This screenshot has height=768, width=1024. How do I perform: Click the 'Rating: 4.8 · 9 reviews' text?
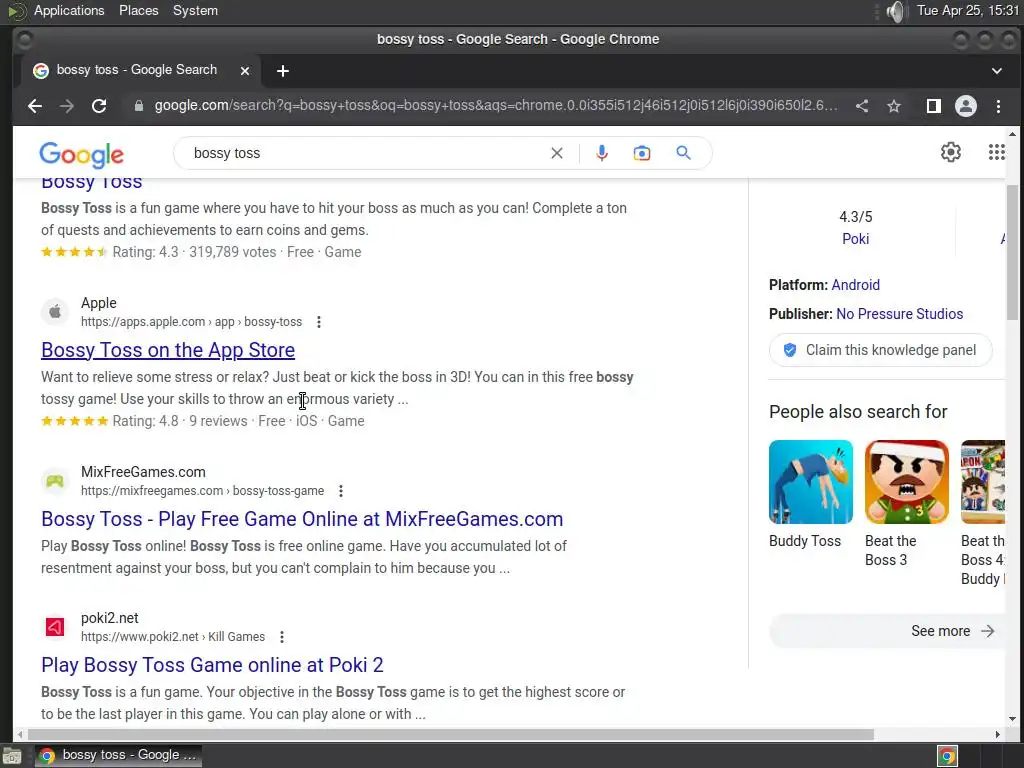tap(180, 421)
